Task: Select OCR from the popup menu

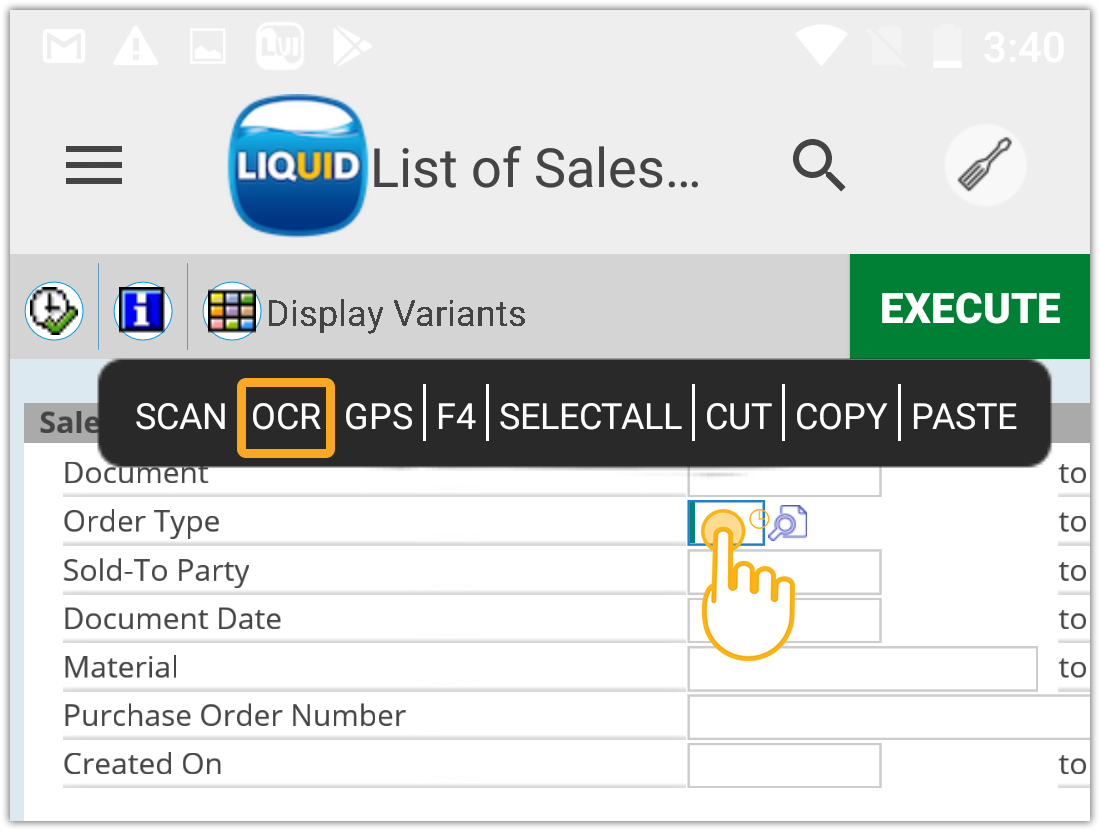Action: pos(286,417)
